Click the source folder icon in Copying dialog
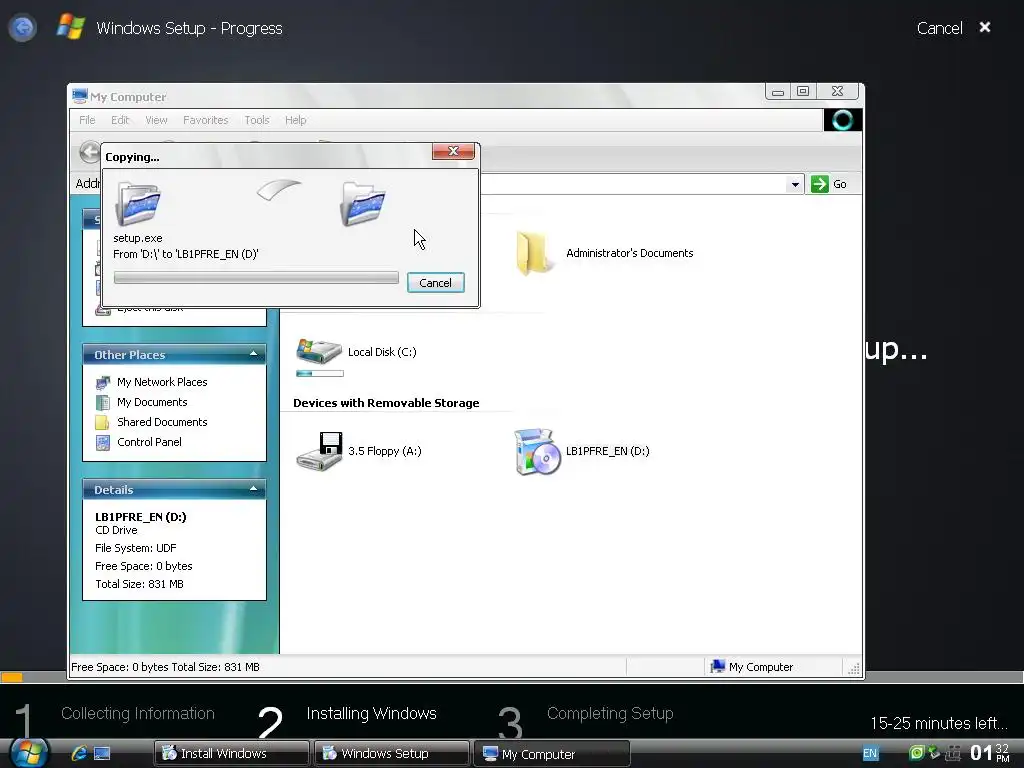The image size is (1024, 768). pos(138,204)
